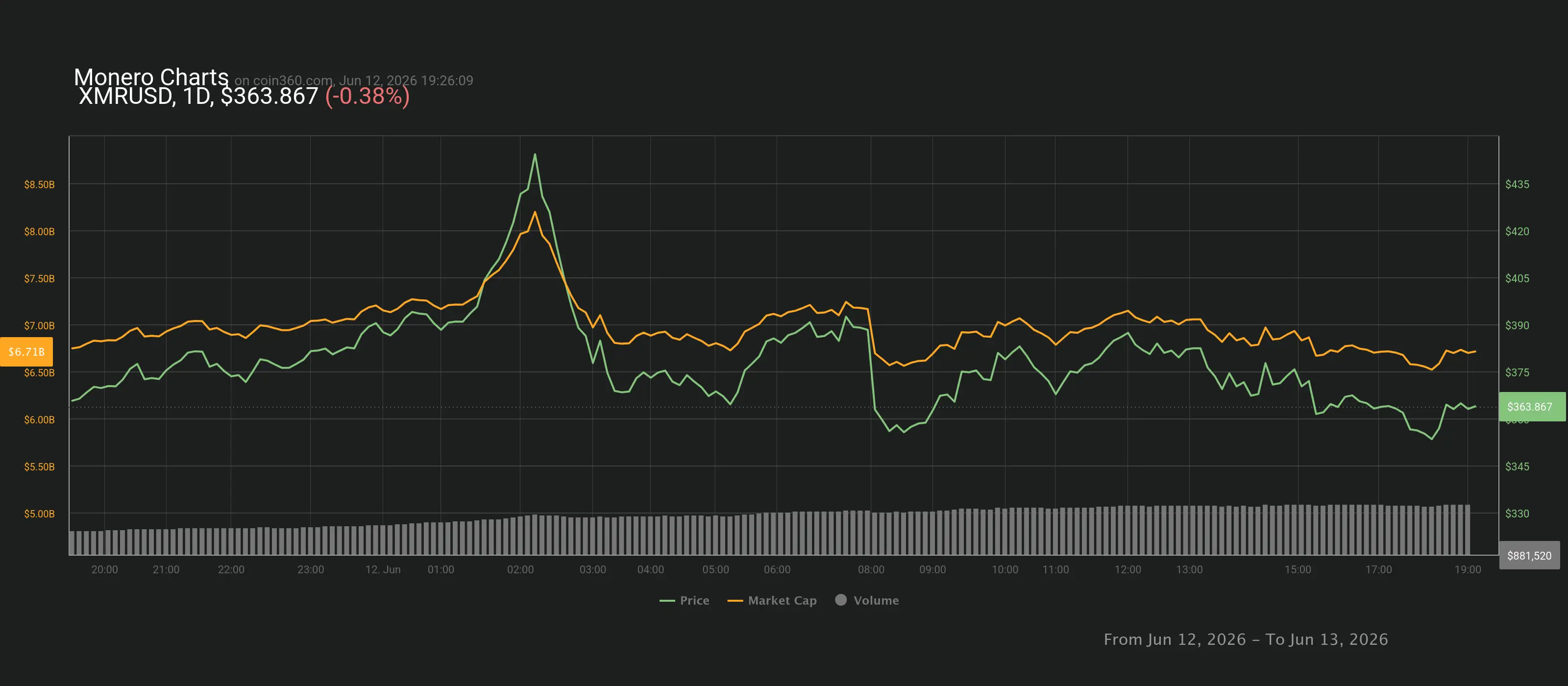This screenshot has height=686, width=1568.
Task: Click the $390 right axis label
Action: coord(1517,326)
